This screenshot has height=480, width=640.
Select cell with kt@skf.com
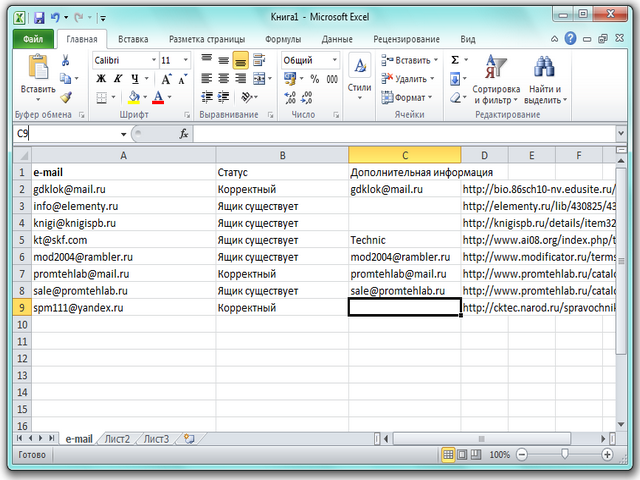[x=124, y=240]
